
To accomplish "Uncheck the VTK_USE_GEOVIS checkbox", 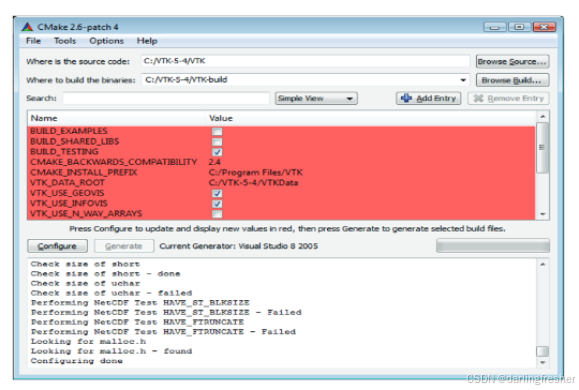I will pos(217,193).
